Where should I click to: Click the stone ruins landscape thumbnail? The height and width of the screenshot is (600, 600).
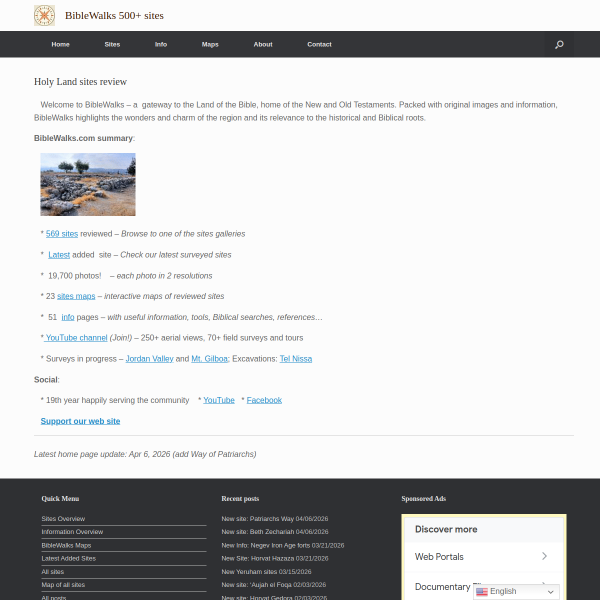pos(88,184)
